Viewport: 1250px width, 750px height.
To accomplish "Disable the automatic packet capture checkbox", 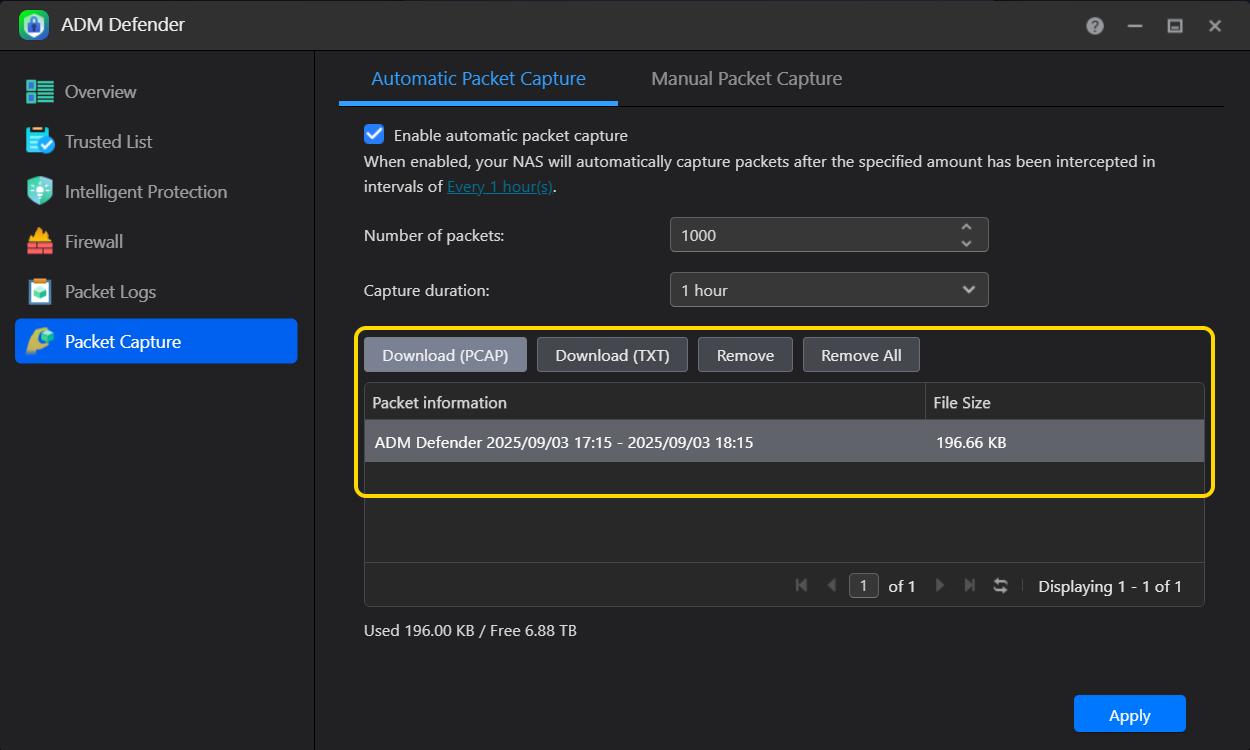I will pyautogui.click(x=374, y=135).
